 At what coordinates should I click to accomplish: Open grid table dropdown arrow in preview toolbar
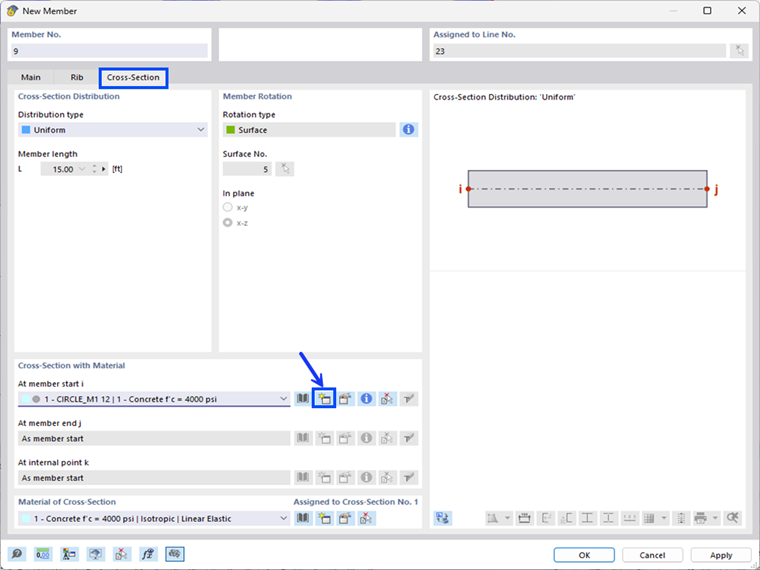click(x=664, y=518)
